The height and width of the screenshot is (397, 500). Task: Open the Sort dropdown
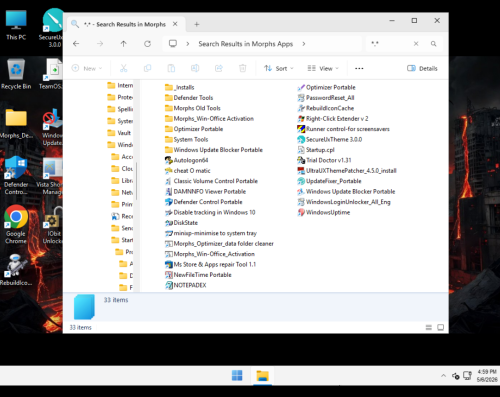coord(279,68)
